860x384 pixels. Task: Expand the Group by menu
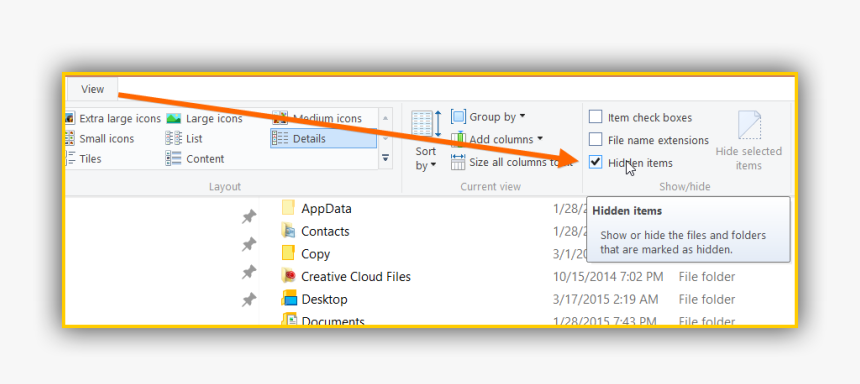488,117
